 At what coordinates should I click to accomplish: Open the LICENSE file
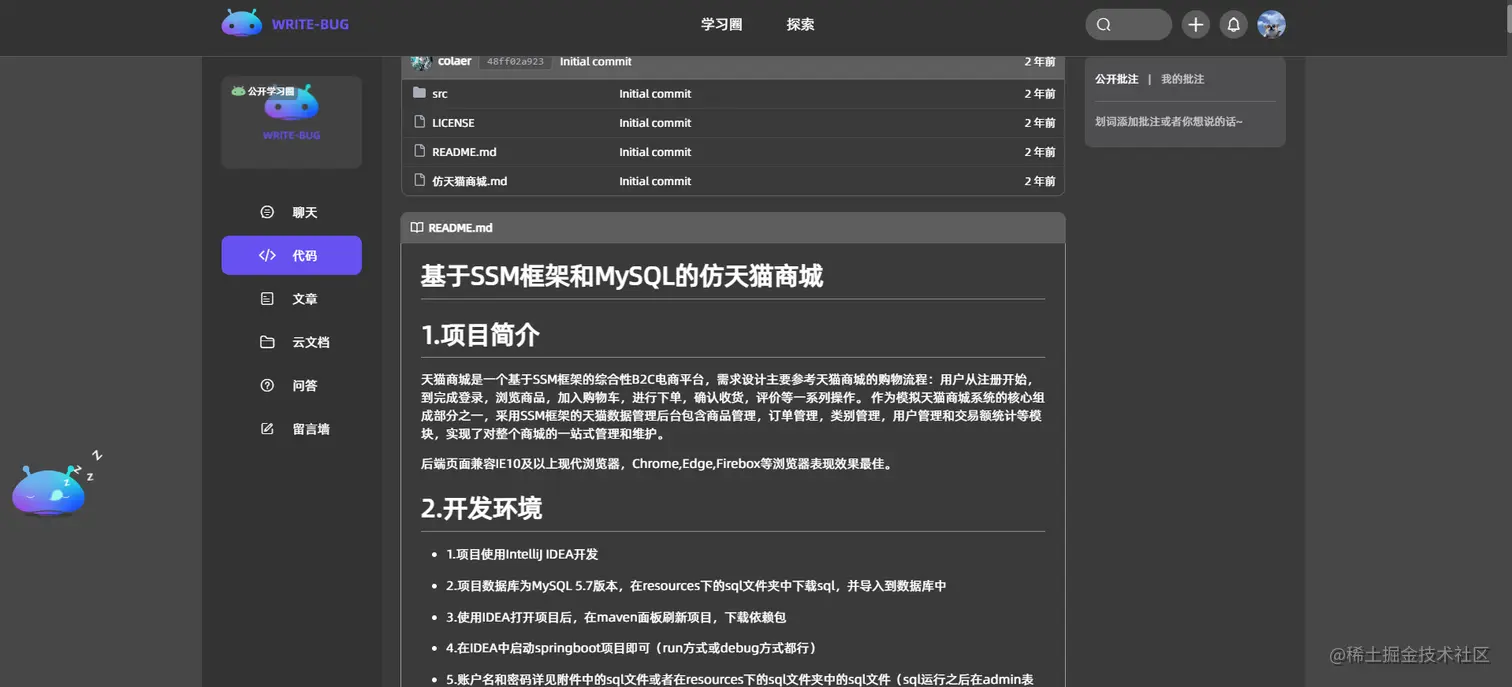[453, 123]
